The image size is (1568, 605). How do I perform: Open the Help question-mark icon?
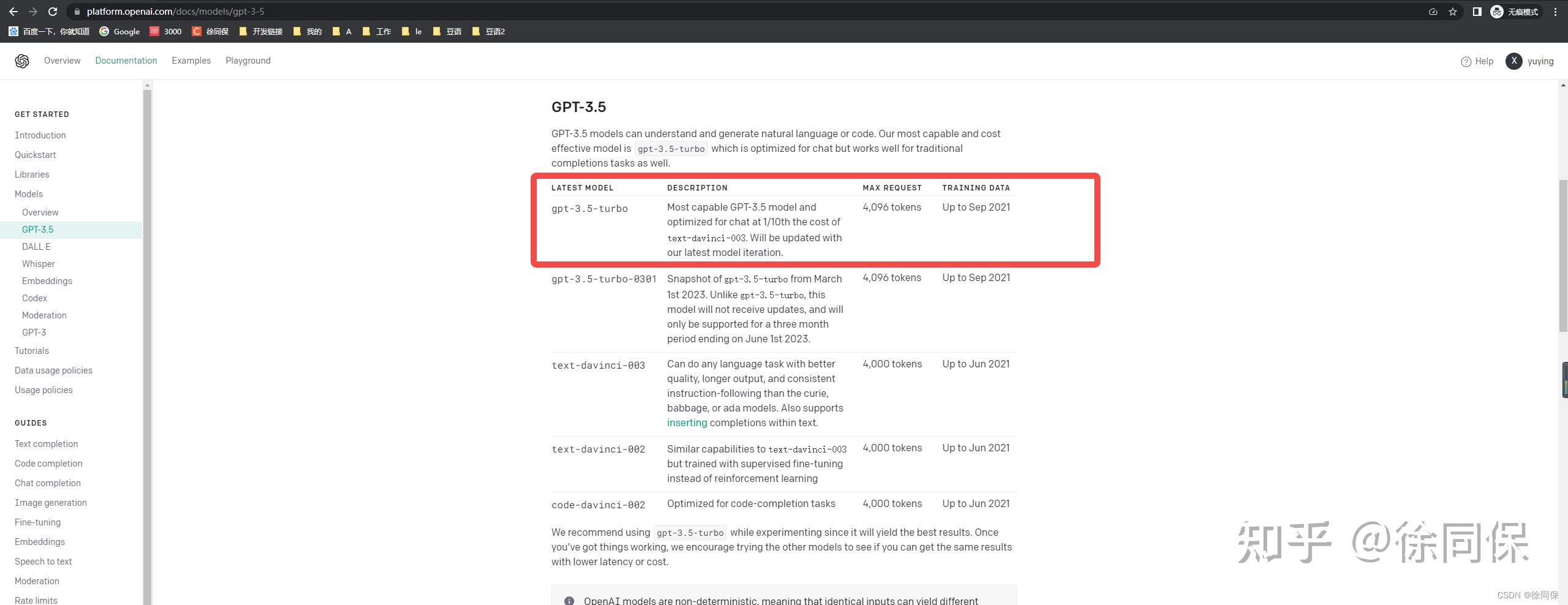[x=1466, y=62]
